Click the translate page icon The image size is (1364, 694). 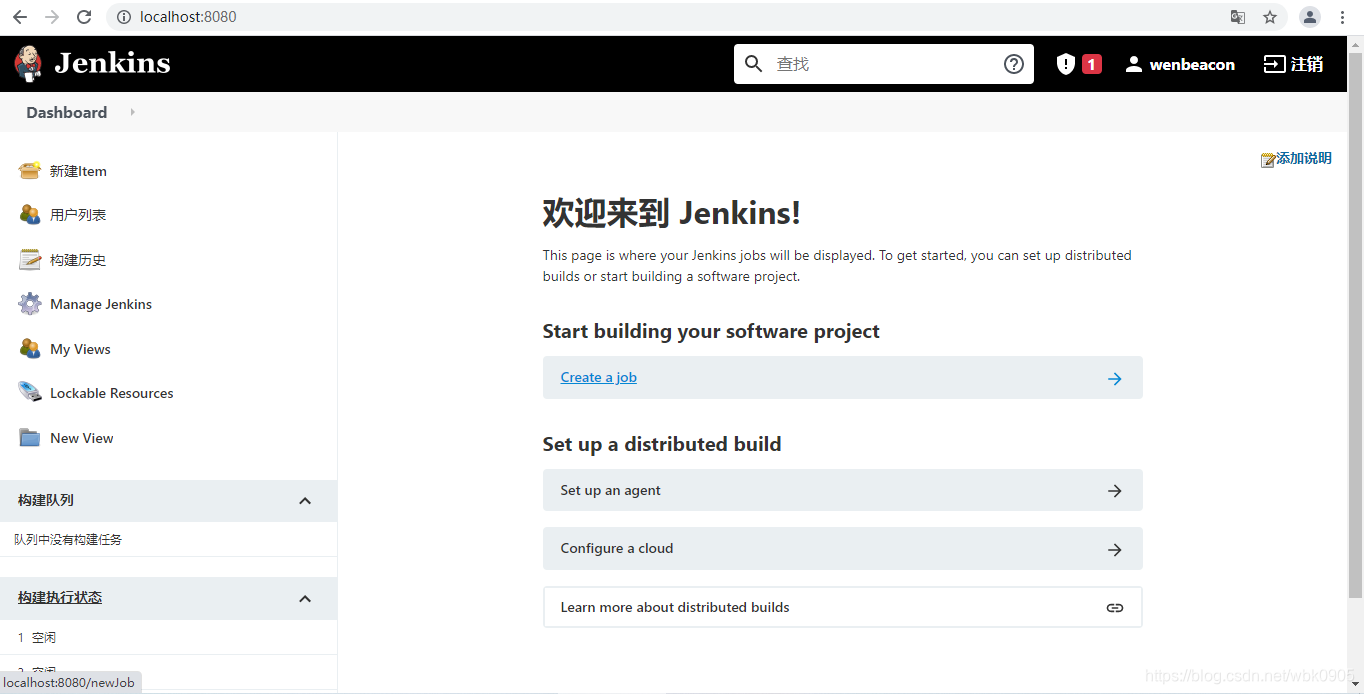coord(1238,17)
